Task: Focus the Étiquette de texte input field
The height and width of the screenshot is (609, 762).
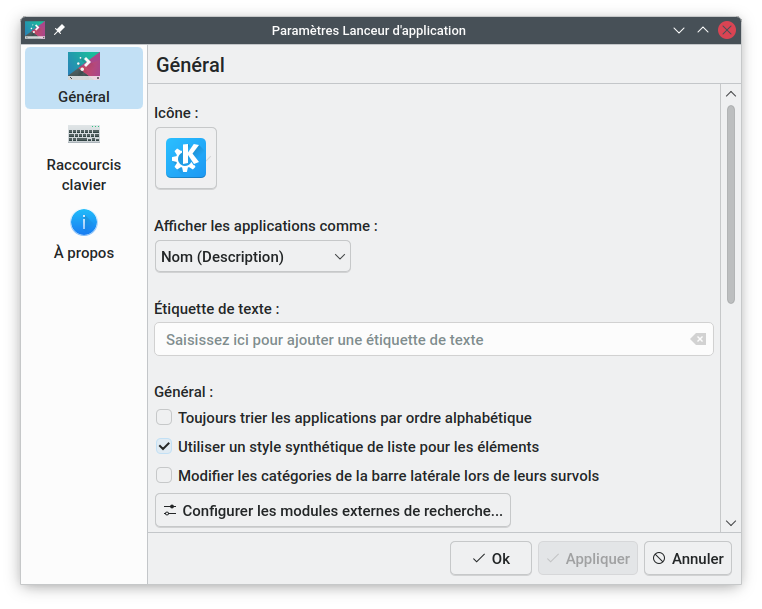Action: click(x=433, y=339)
